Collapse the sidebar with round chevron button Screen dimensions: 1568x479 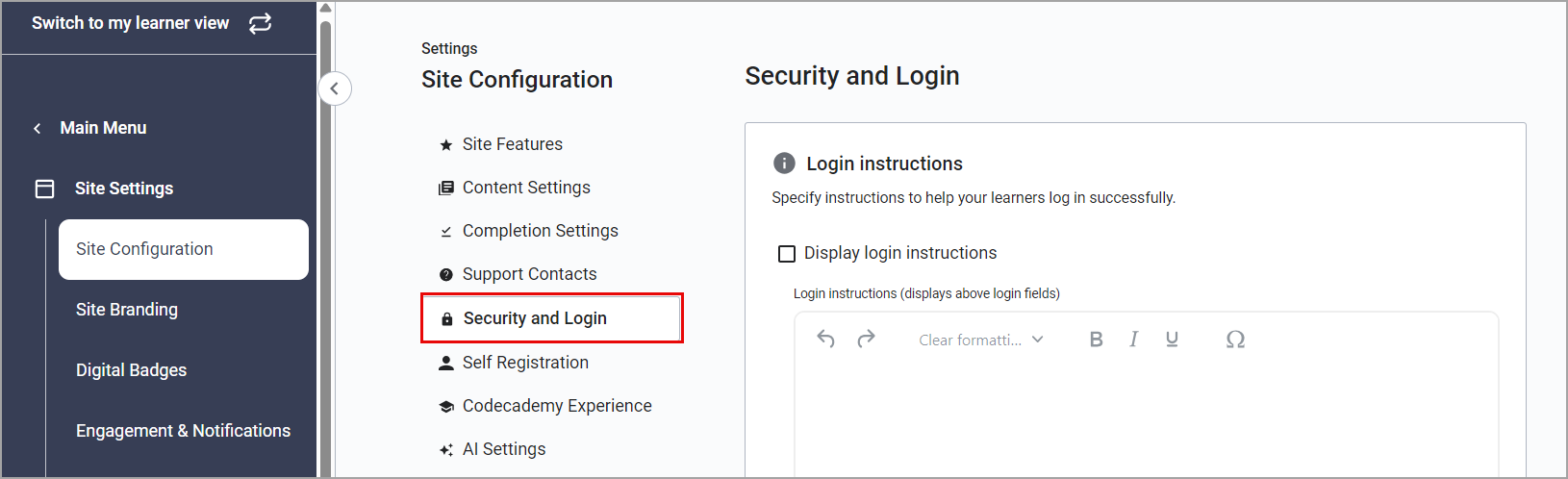[335, 88]
